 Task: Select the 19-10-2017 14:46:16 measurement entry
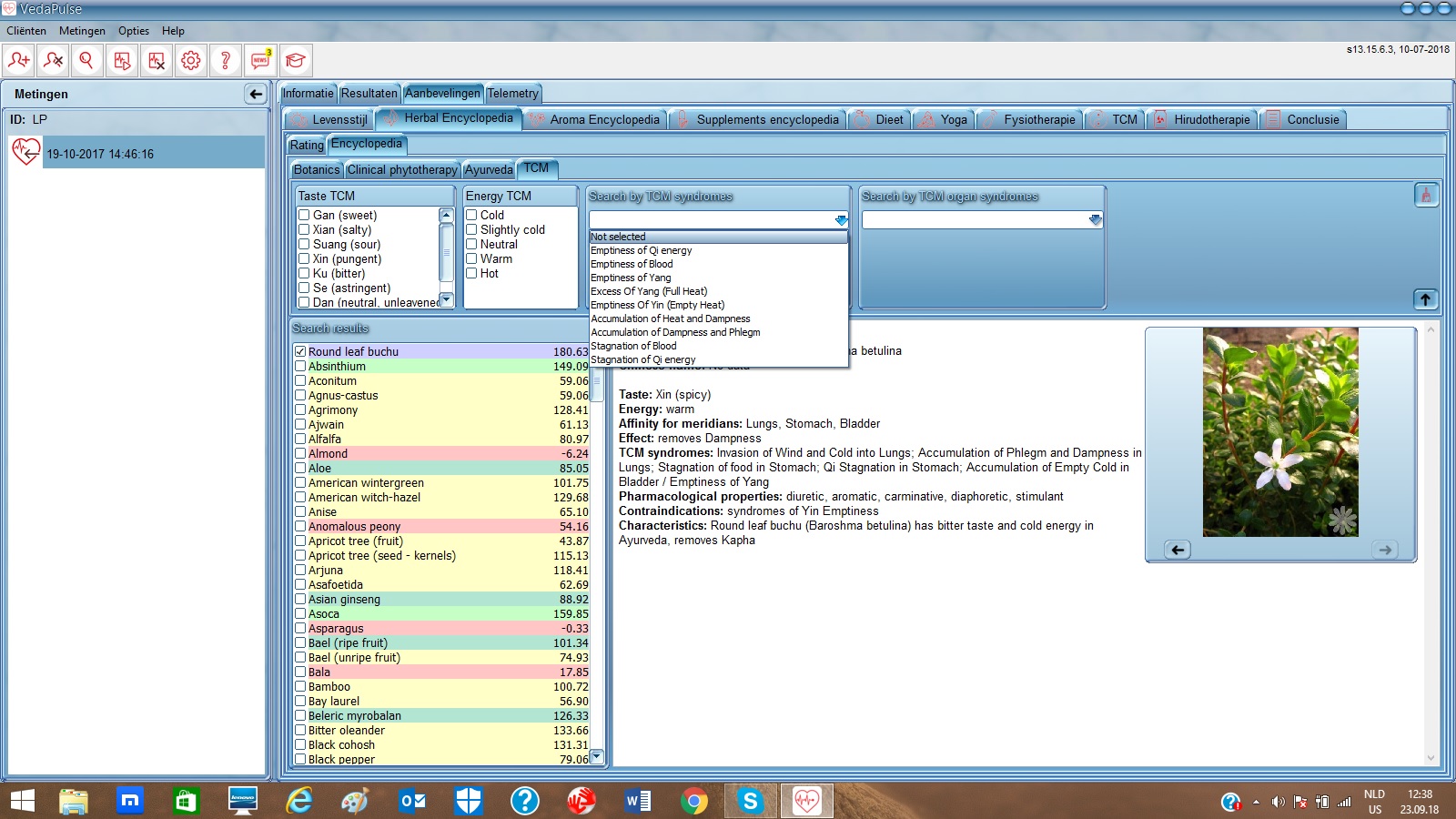[x=100, y=154]
